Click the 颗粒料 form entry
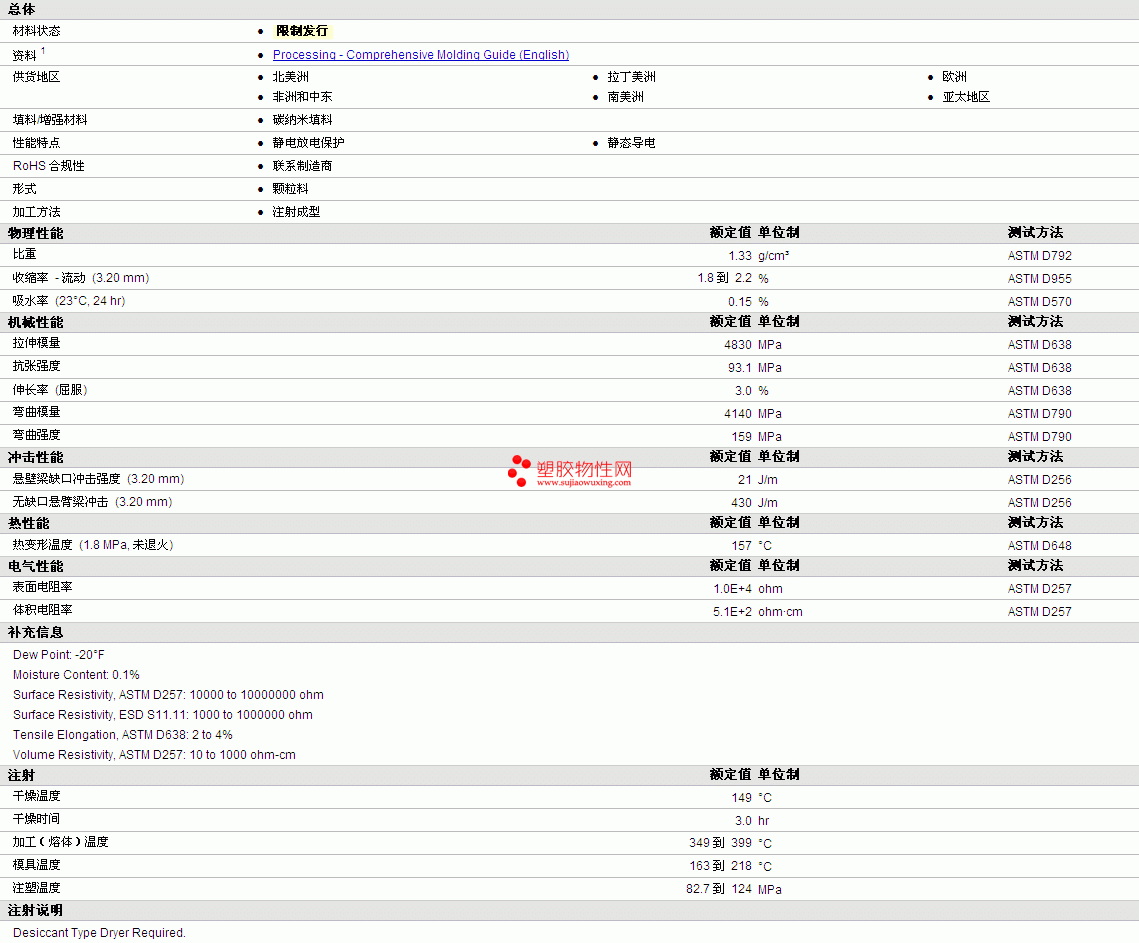 pyautogui.click(x=290, y=189)
